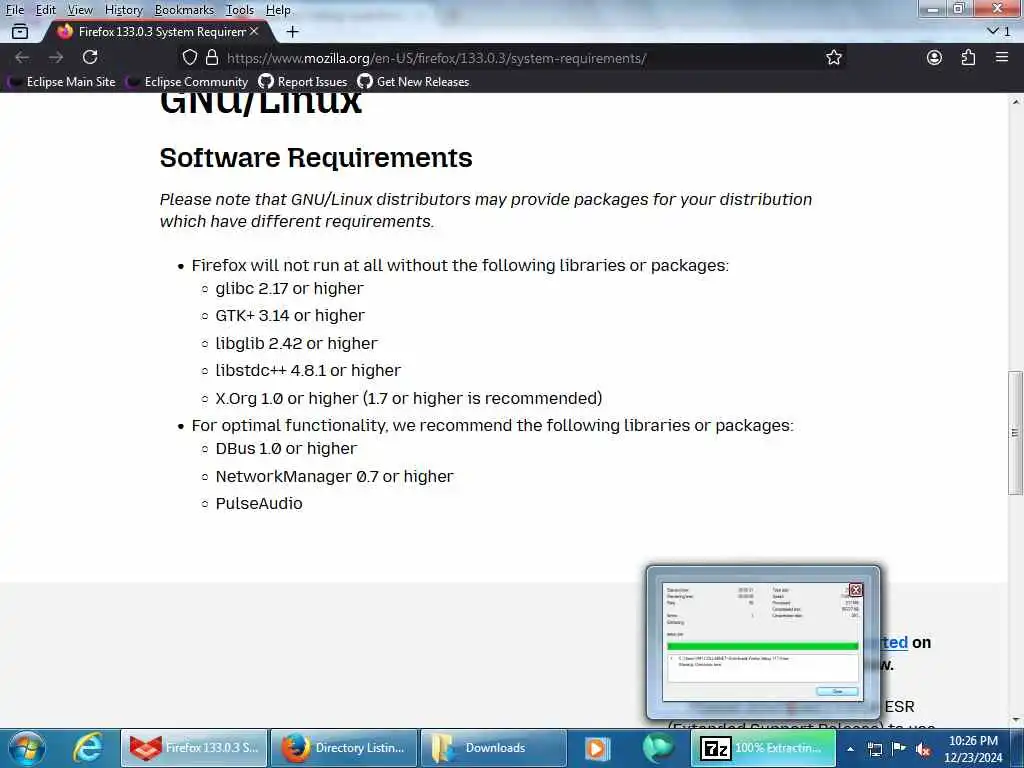
Task: Click the 'PulseAudio' list item
Action: tap(259, 504)
